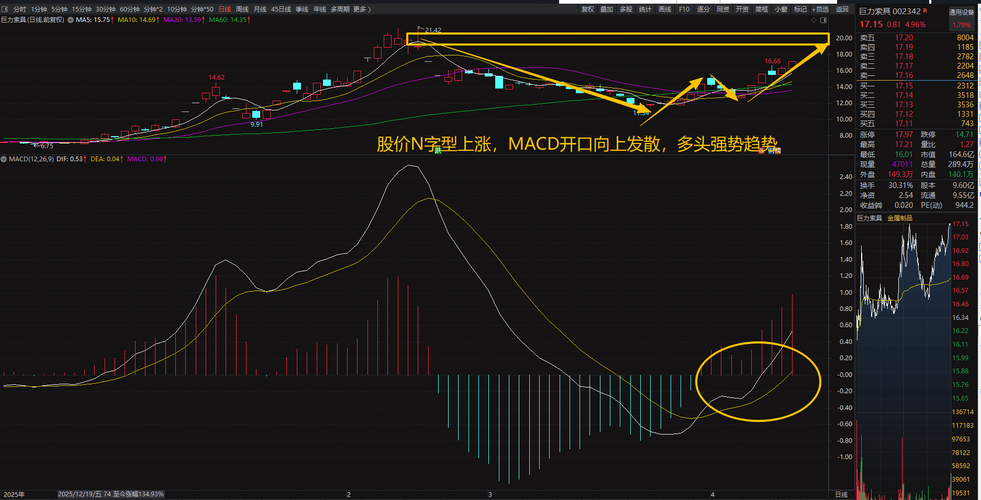
Task: Select the 分钟*50 custom period
Action: coord(202,9)
